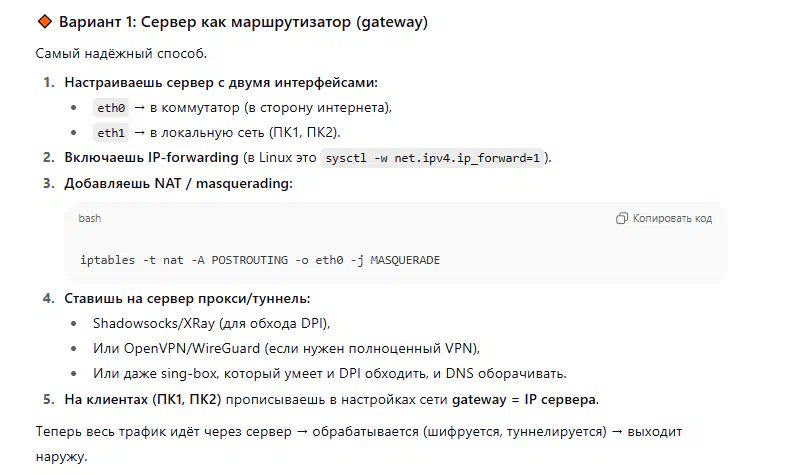Image resolution: width=791 pixels, height=475 pixels.
Task: Click step "Ставишь на сервер прокси/туннель"
Action: 187,298
